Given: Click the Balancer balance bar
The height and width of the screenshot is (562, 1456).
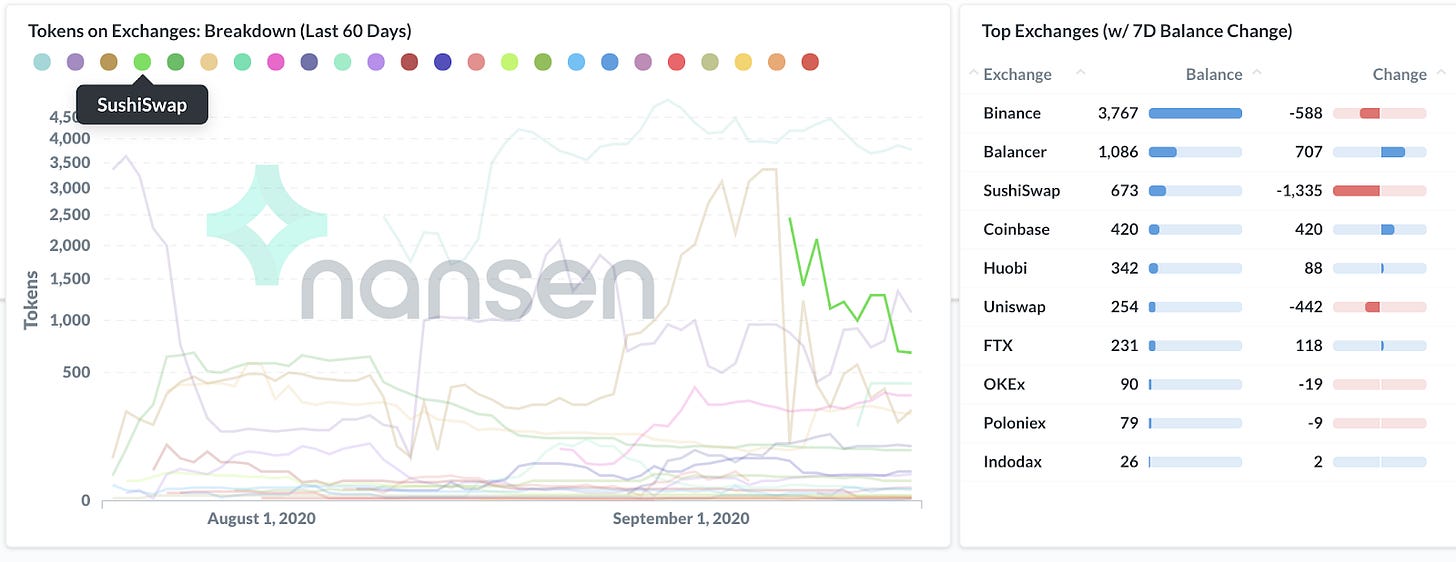Looking at the screenshot, I should (x=1195, y=152).
